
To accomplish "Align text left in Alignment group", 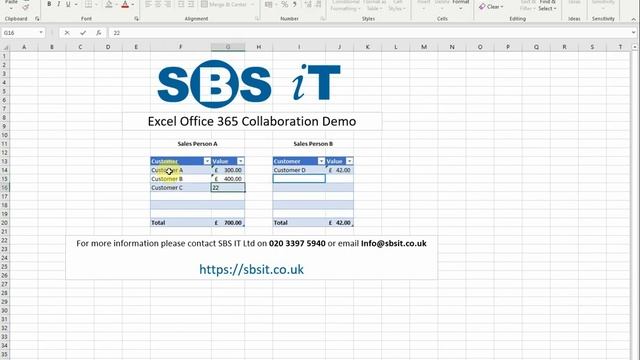I will [148, 4].
